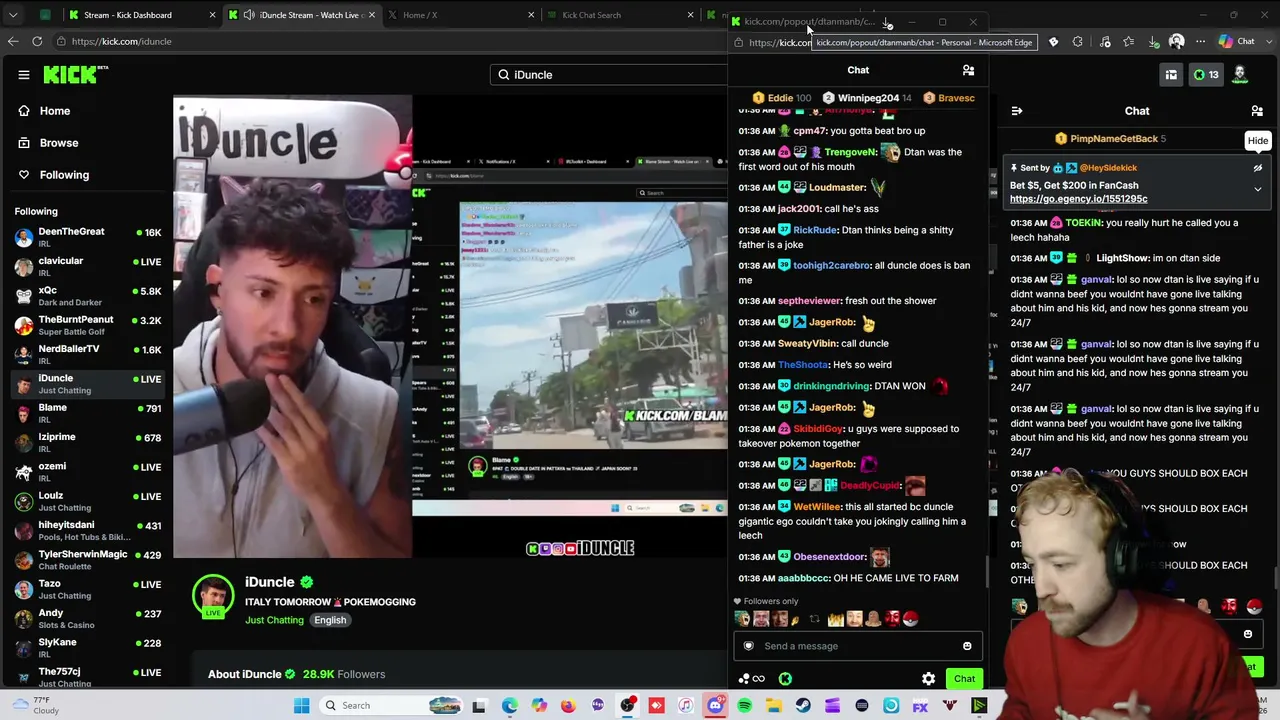Open Discord from the taskbar

point(715,706)
